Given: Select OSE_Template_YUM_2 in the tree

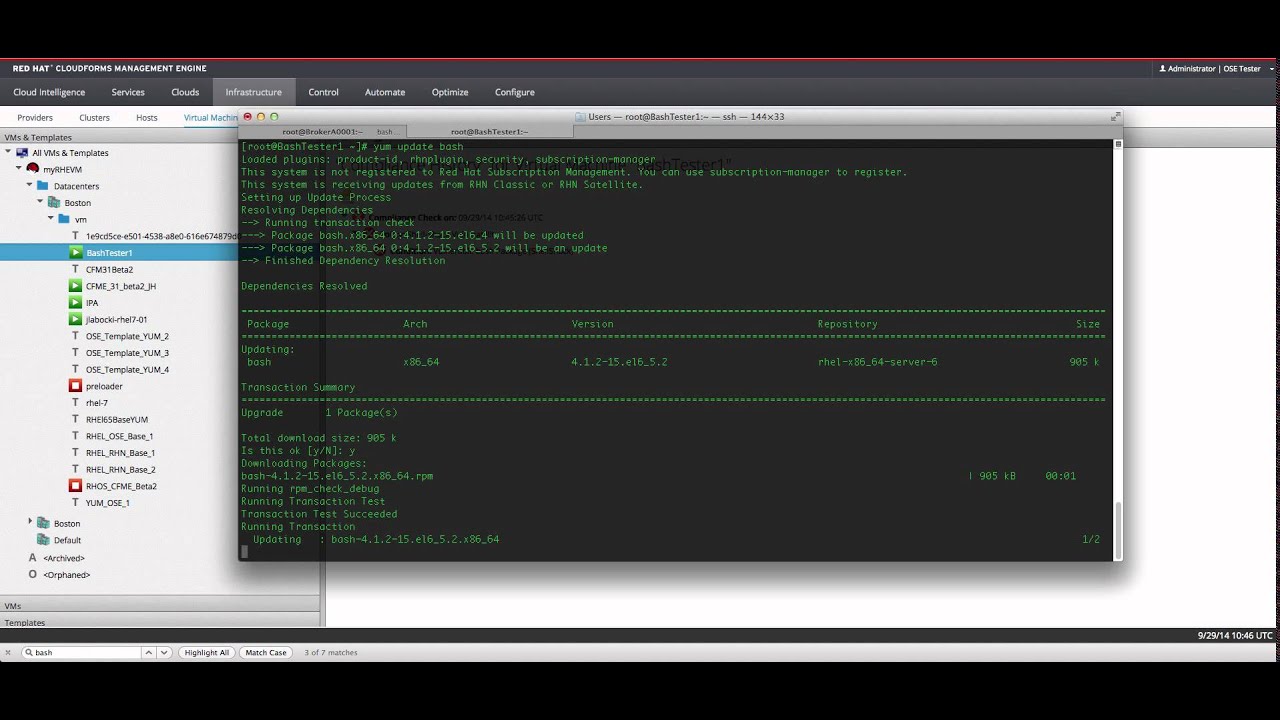Looking at the screenshot, I should coord(127,336).
